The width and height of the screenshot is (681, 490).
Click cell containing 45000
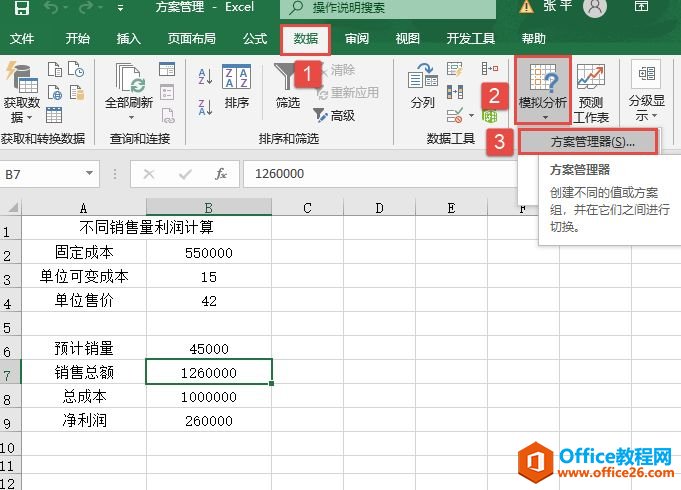tap(209, 348)
